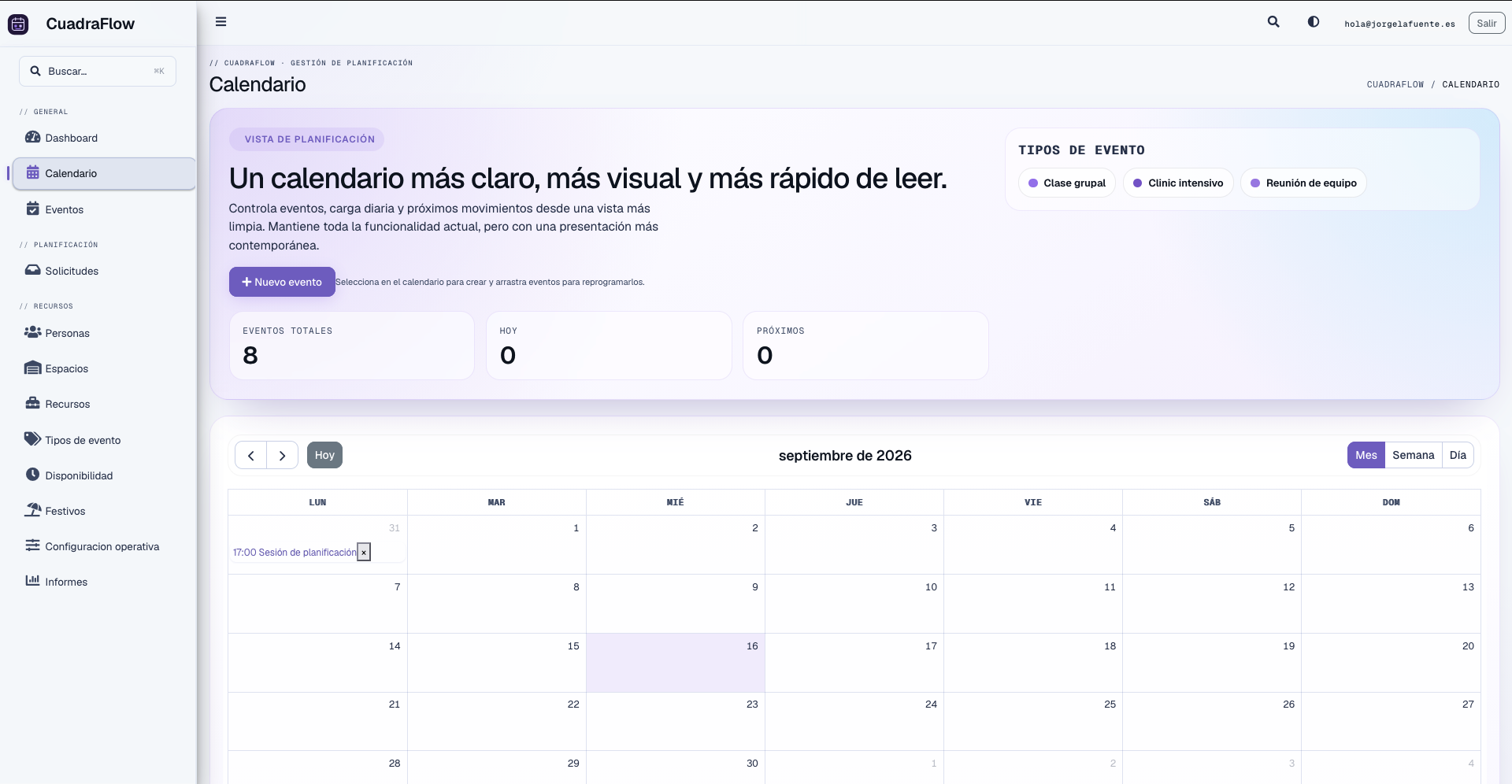The height and width of the screenshot is (784, 1512).
Task: Open Dashboard from the sidebar
Action: 104,138
